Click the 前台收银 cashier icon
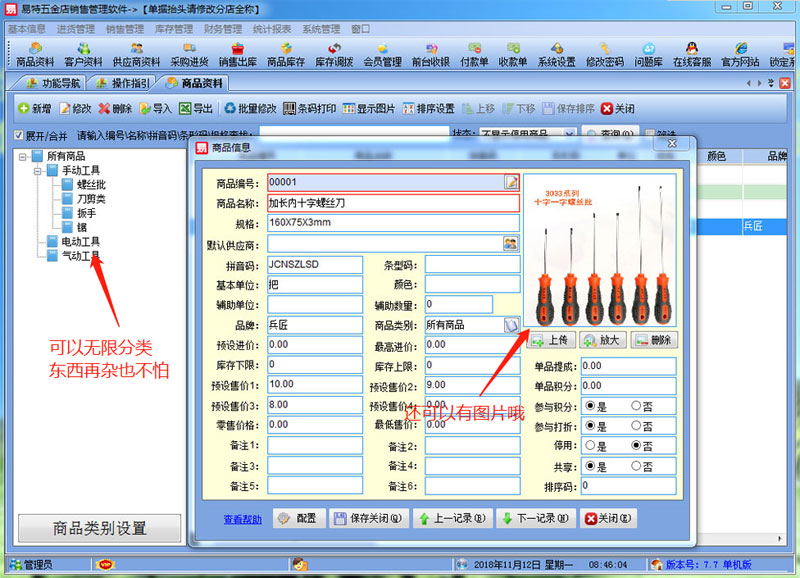The height and width of the screenshot is (578, 800). pos(430,54)
